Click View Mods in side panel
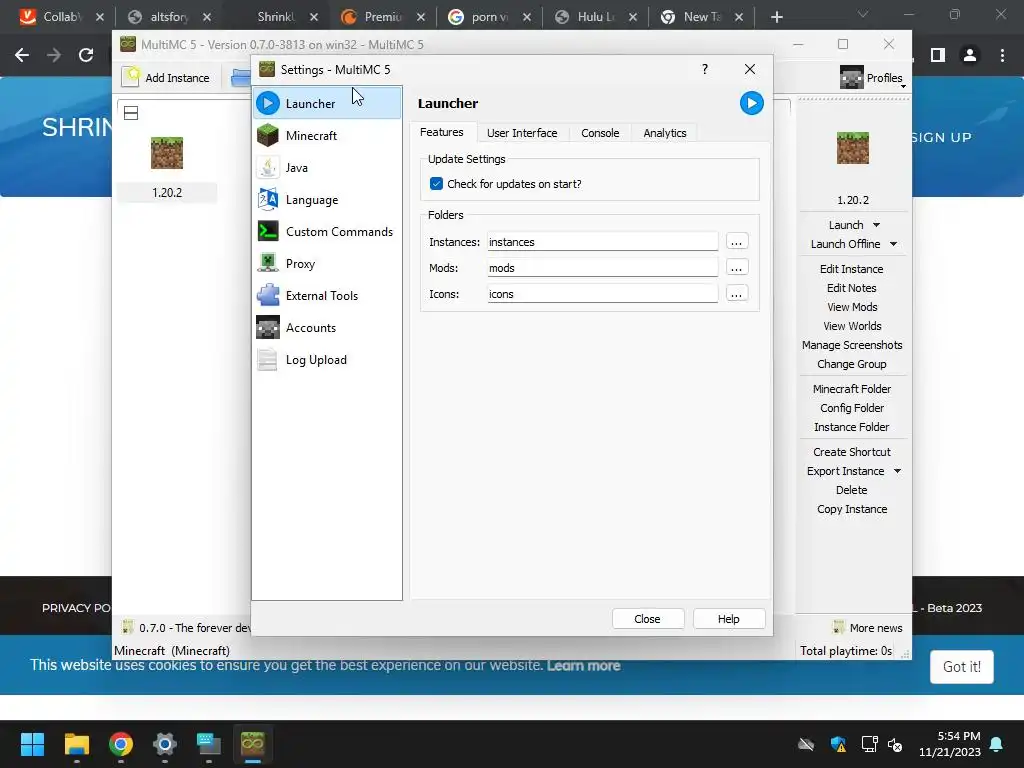 [x=852, y=307]
